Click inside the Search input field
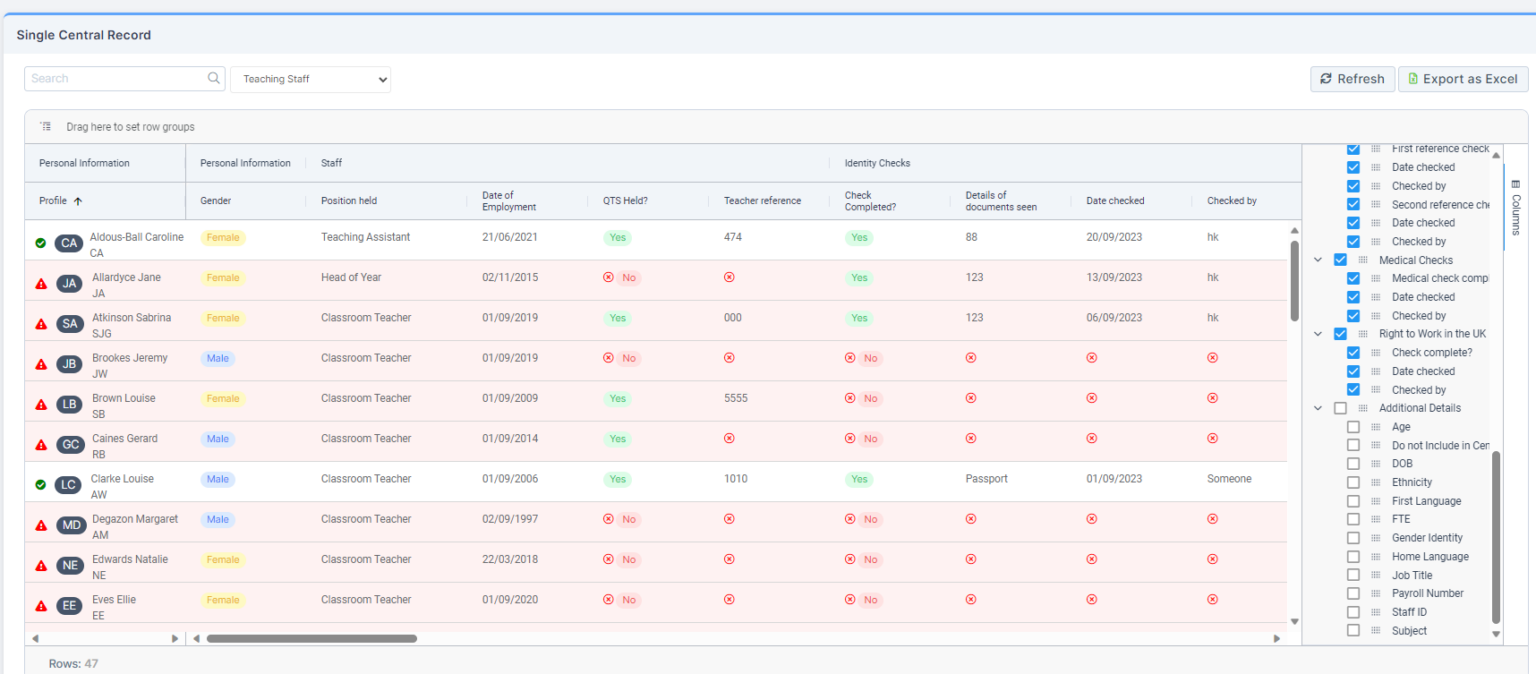This screenshot has width=1536, height=674. pos(110,78)
